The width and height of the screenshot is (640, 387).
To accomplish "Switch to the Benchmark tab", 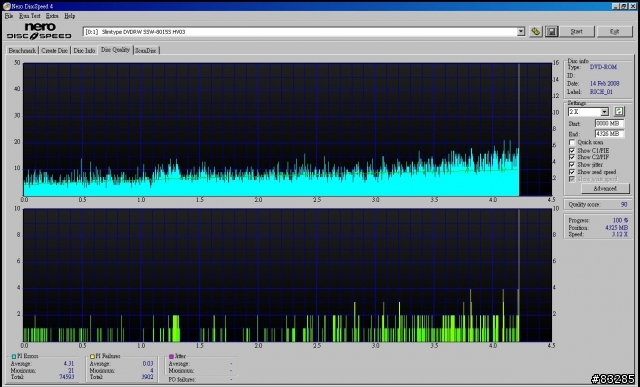I will 22,51.
